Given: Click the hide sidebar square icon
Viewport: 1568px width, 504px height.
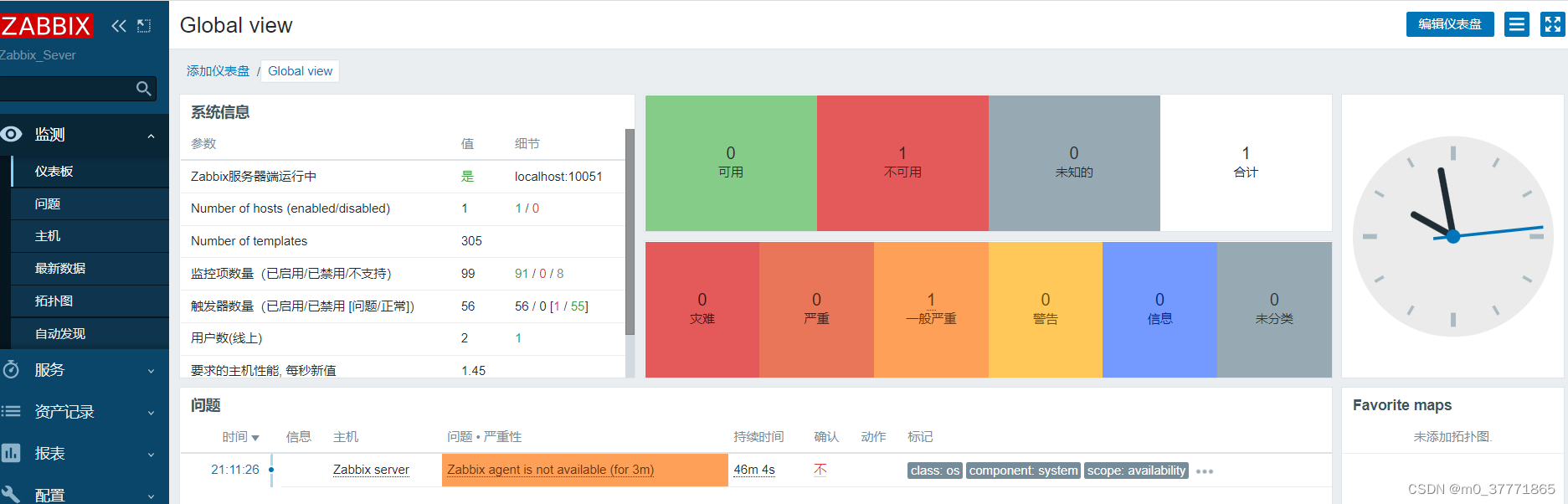Looking at the screenshot, I should (x=144, y=26).
